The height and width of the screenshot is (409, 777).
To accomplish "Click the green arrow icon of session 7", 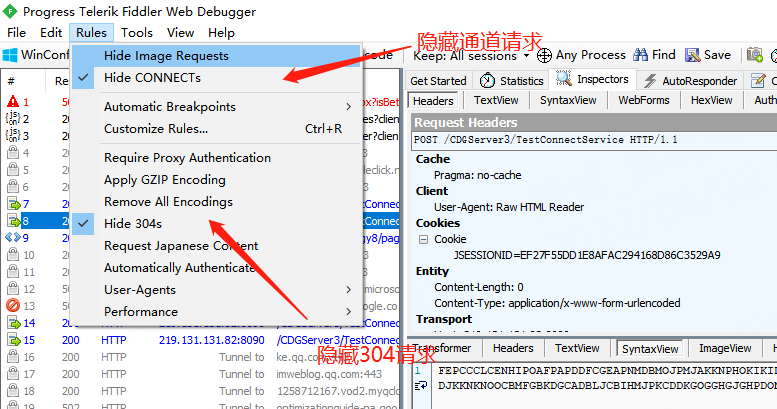I will [x=13, y=204].
